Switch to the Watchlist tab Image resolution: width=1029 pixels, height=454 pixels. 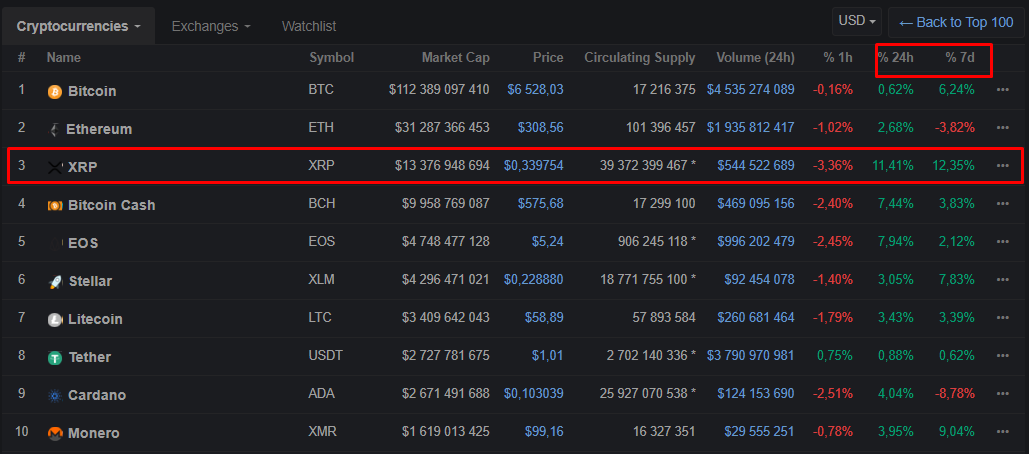(x=309, y=25)
